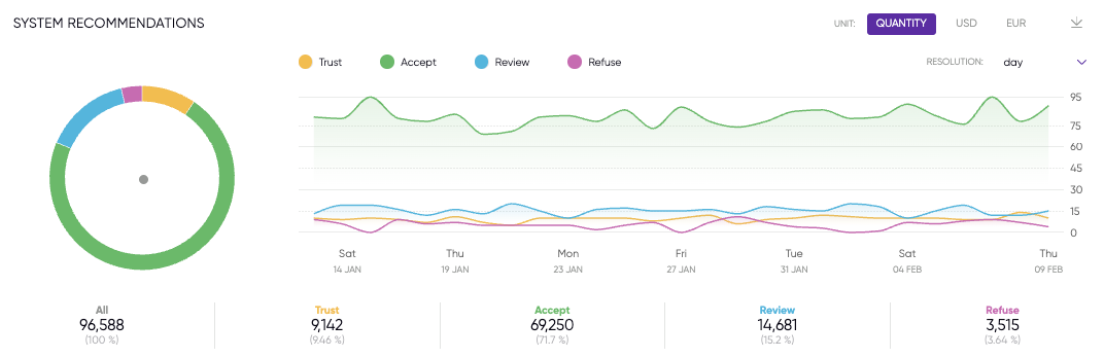Click the Review summary label

777,310
